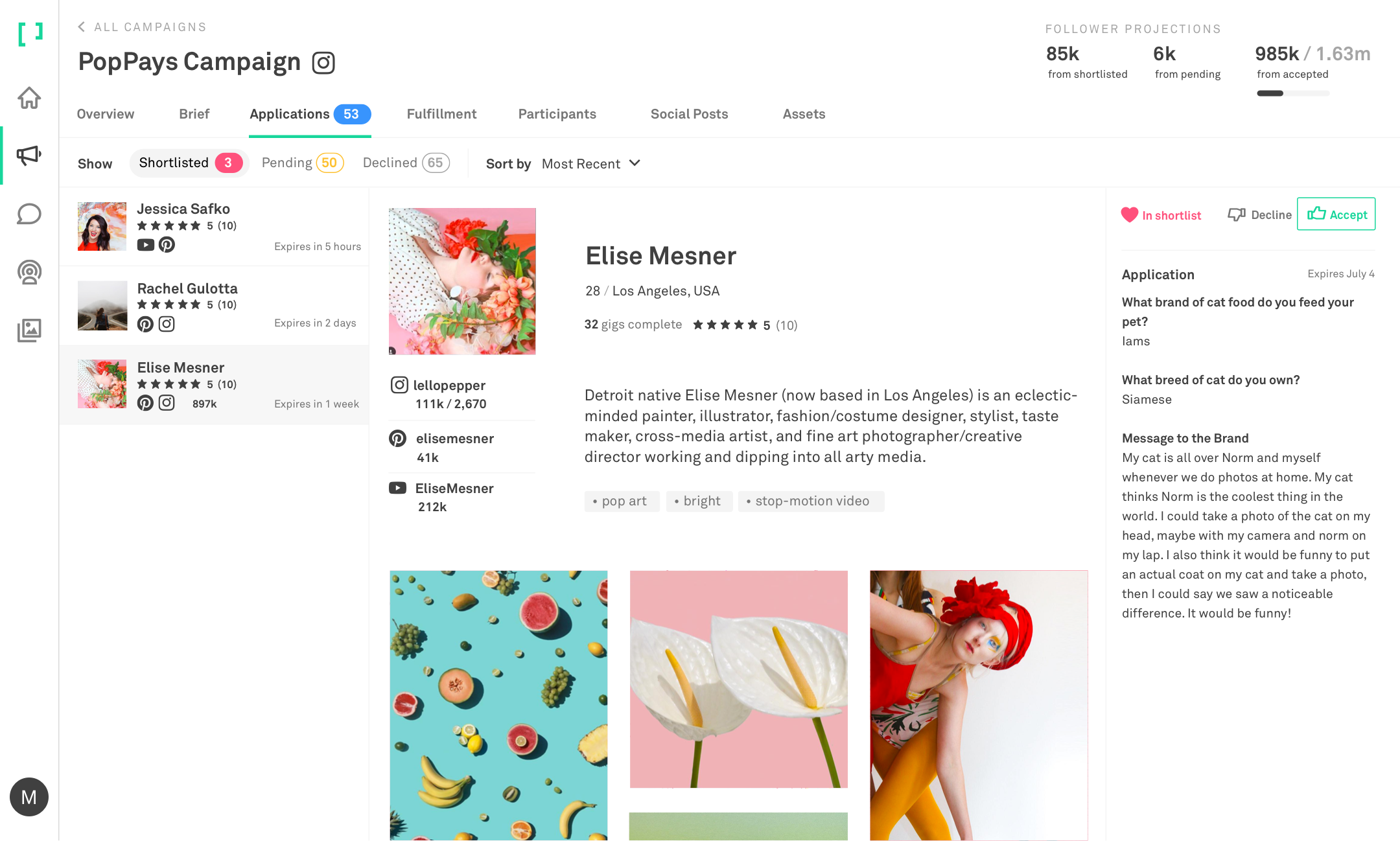Show Declined applications filter
The width and height of the screenshot is (1400, 841).
[406, 163]
